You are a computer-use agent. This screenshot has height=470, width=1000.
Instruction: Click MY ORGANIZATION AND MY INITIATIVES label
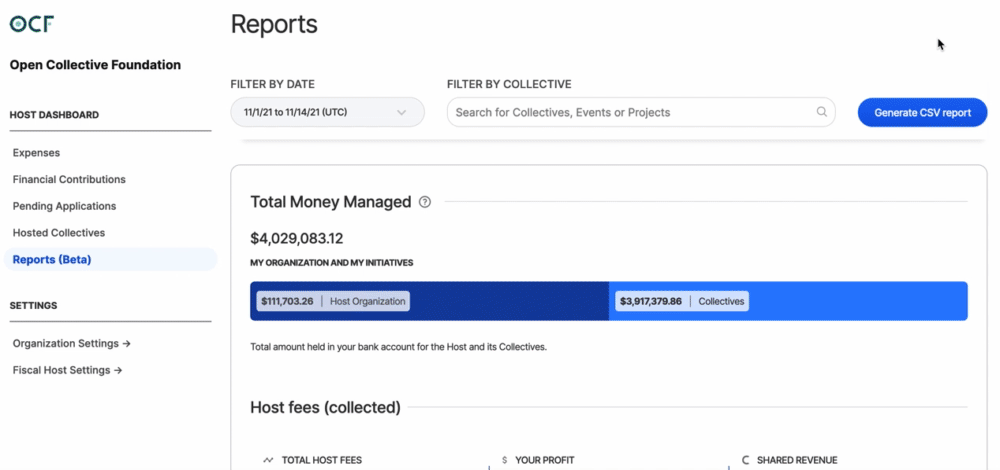332,263
